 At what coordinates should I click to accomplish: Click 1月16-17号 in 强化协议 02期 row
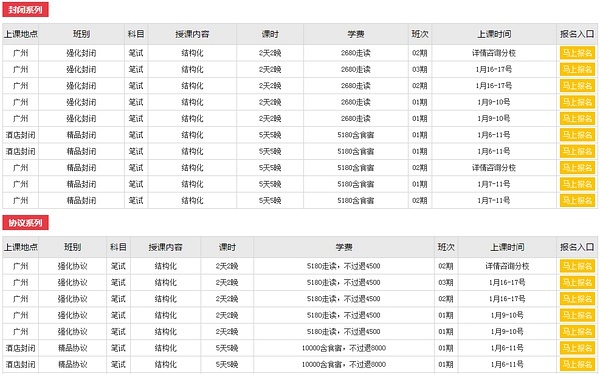pos(507,299)
